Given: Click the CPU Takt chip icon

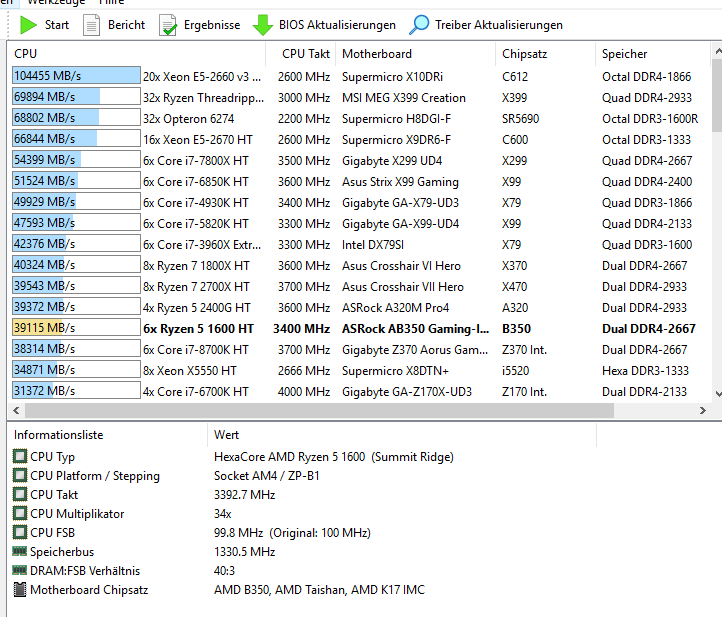Looking at the screenshot, I should click(20, 494).
